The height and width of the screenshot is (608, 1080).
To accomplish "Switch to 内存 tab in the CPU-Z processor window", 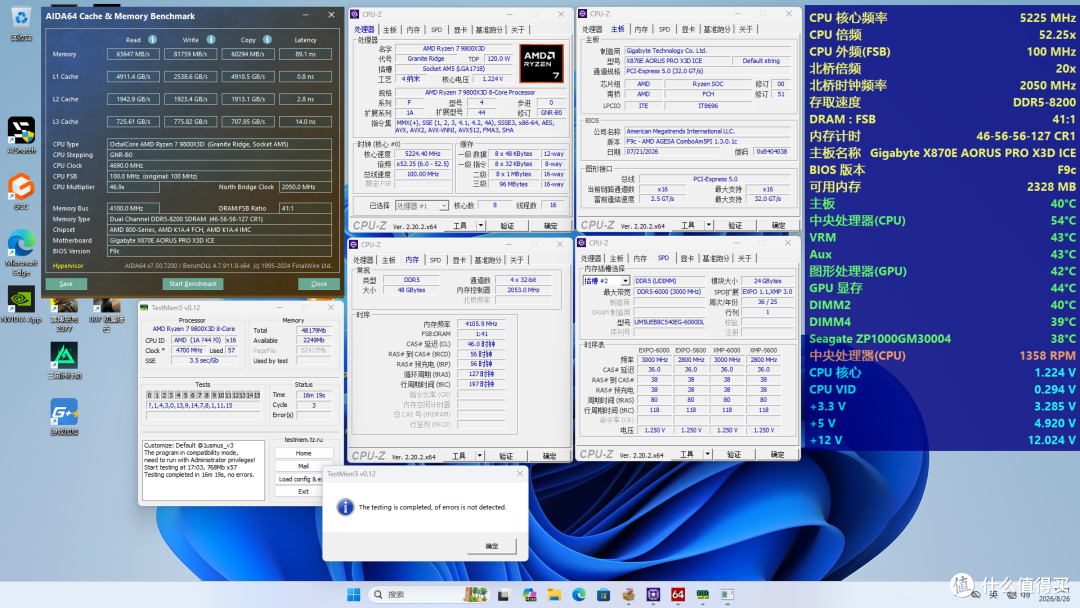I will point(413,30).
